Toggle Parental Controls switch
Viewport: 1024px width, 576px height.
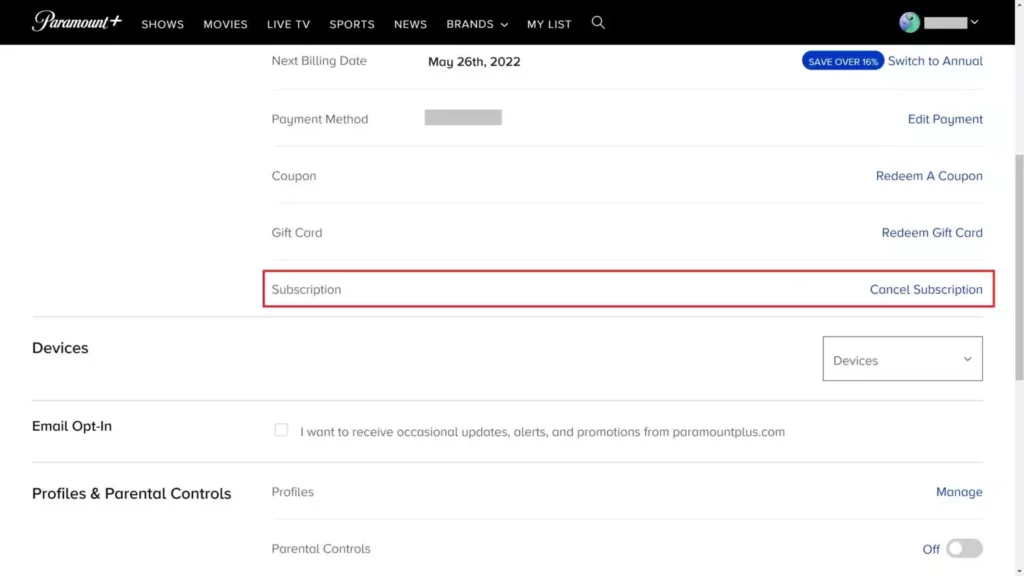[964, 549]
